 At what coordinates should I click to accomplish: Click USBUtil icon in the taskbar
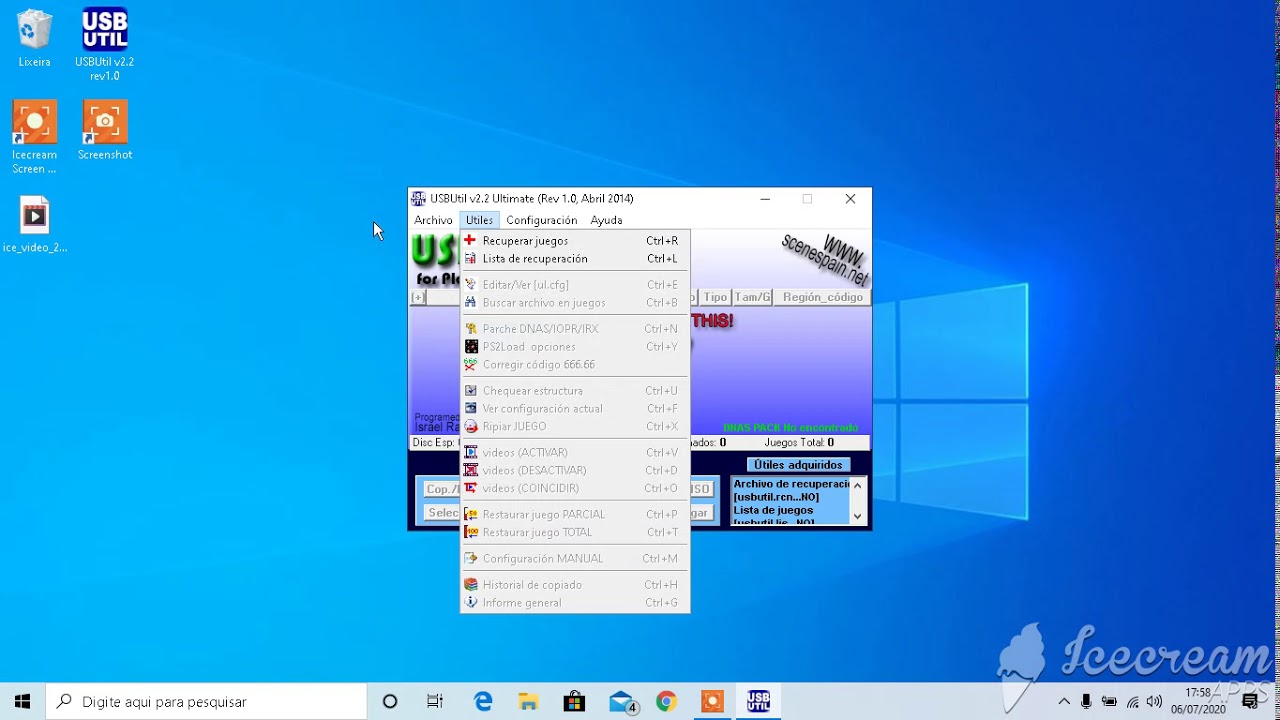[758, 702]
